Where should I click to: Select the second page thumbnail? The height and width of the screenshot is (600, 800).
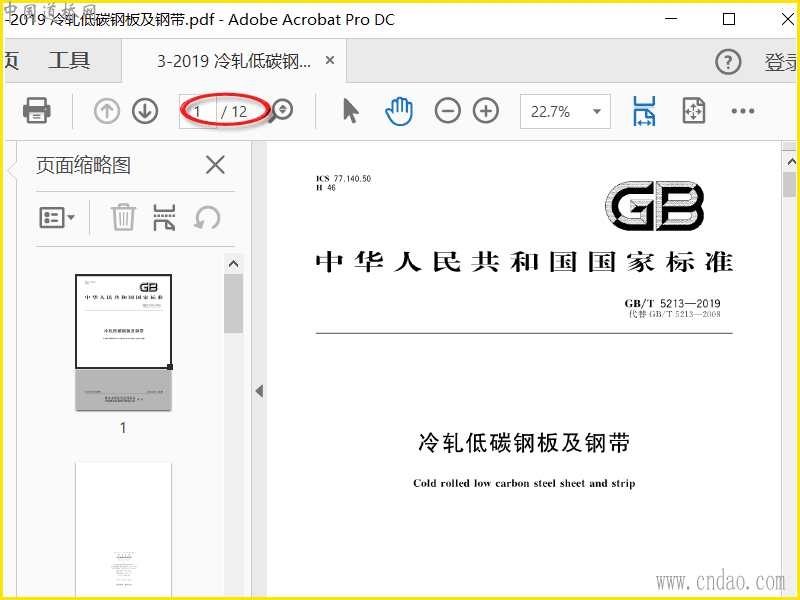pyautogui.click(x=123, y=530)
